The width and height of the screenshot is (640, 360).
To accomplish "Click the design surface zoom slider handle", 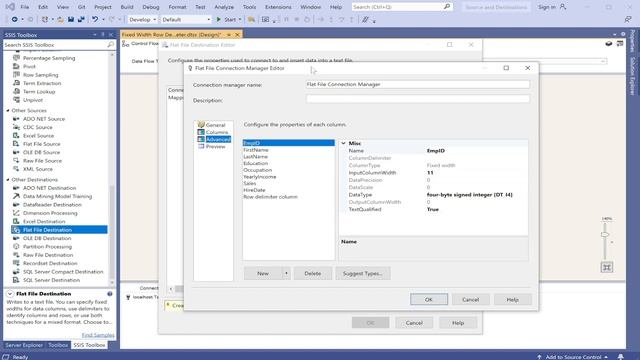I will (x=605, y=234).
